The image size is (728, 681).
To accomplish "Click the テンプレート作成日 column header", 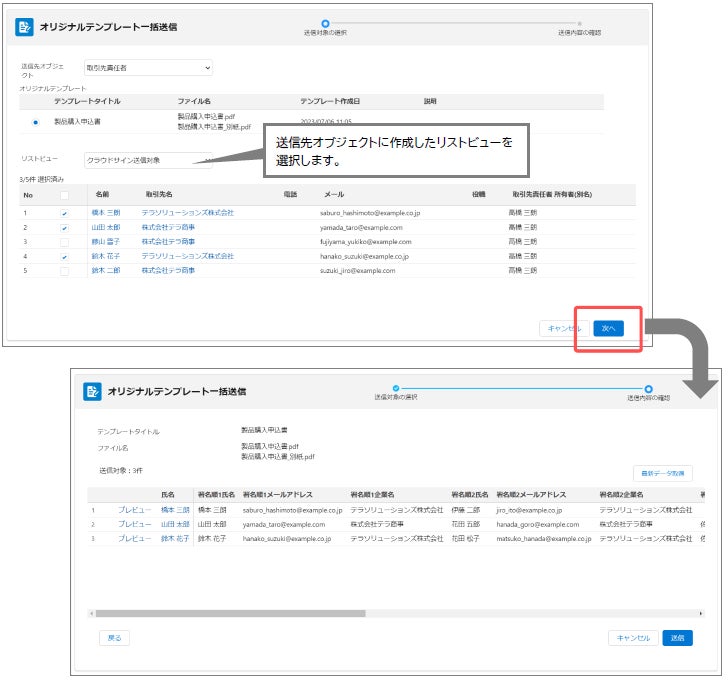I will pyautogui.click(x=330, y=101).
